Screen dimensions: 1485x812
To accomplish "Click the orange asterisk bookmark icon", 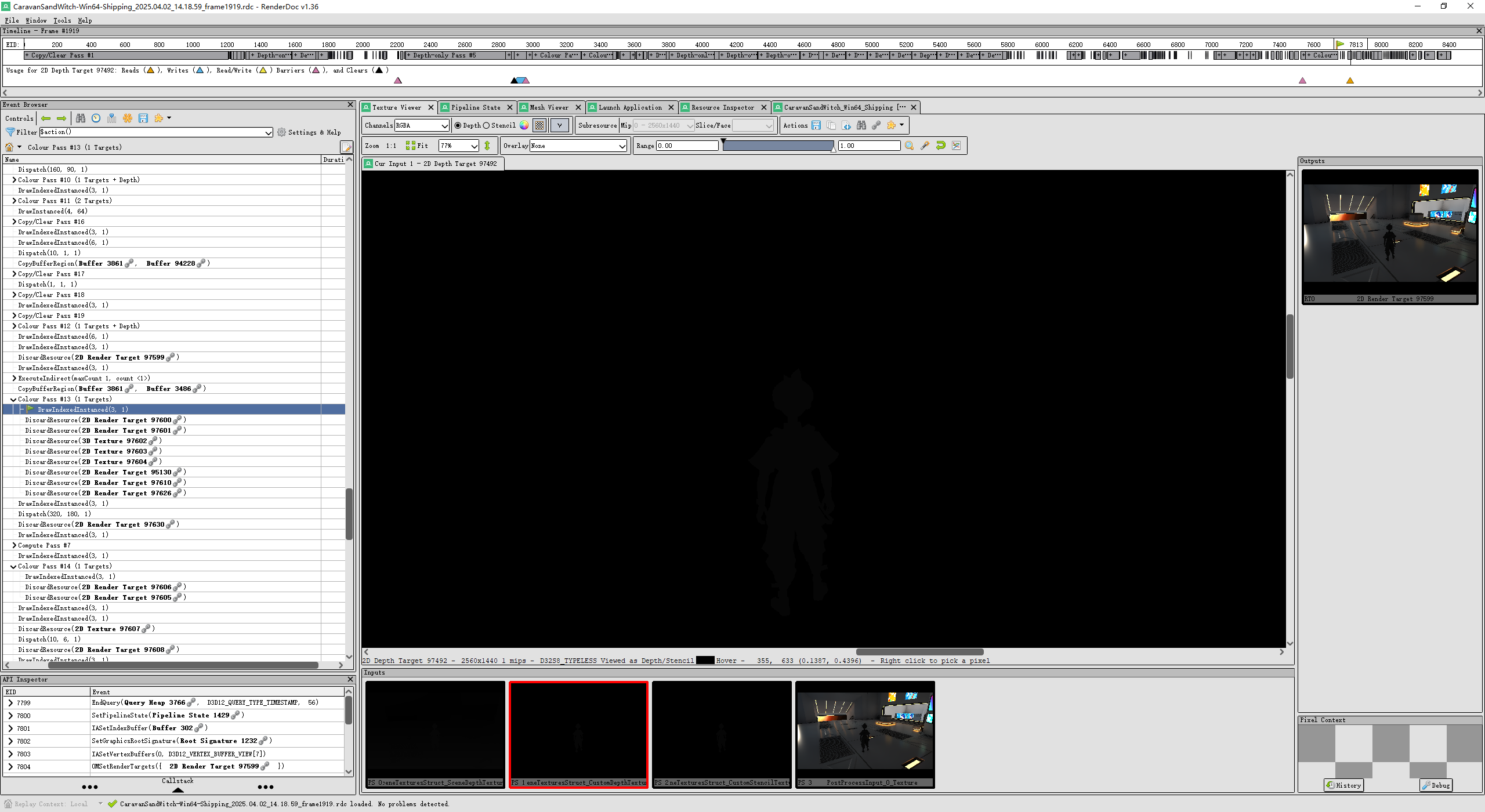I will click(x=128, y=118).
